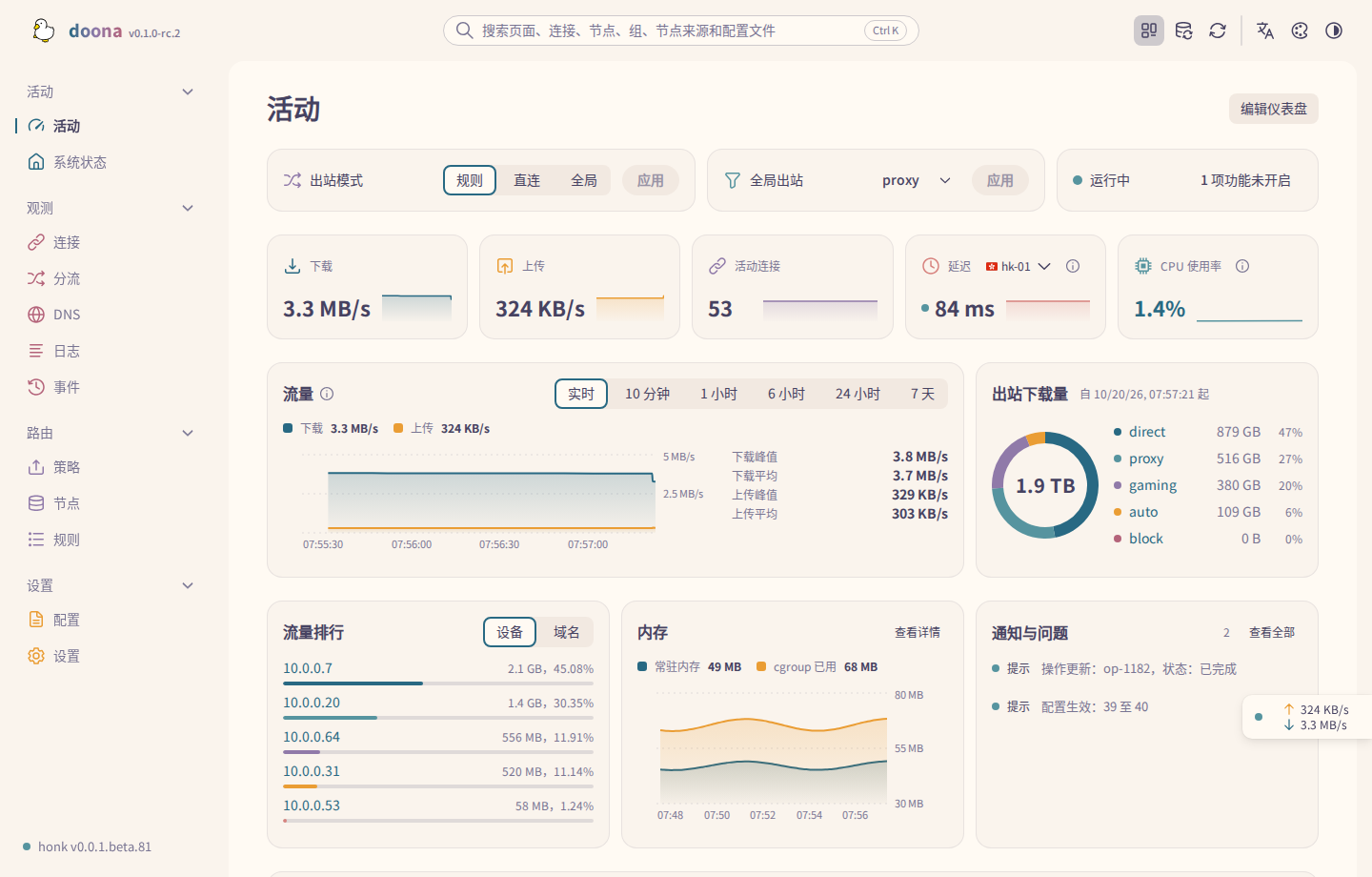Screen dimensions: 1372x877
Task: Switch traffic chart to 7 天
Action: pyautogui.click(x=923, y=394)
